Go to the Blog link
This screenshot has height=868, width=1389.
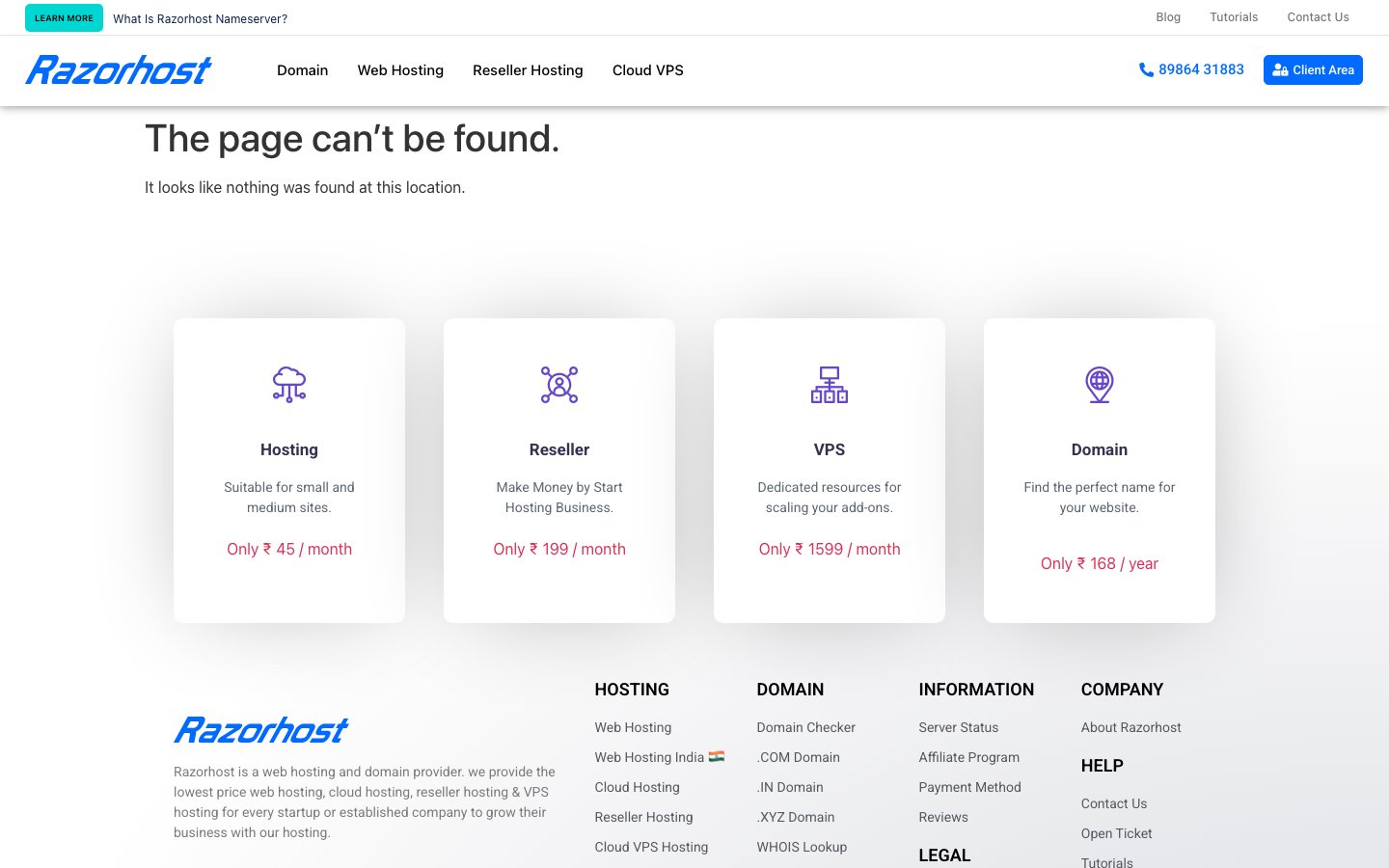(x=1168, y=17)
